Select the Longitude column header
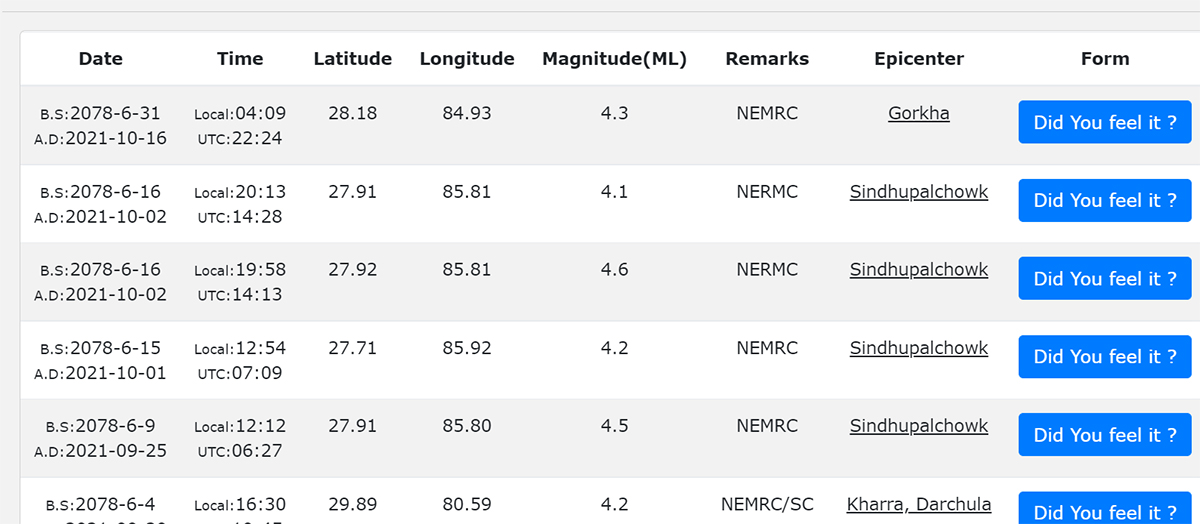 (467, 59)
